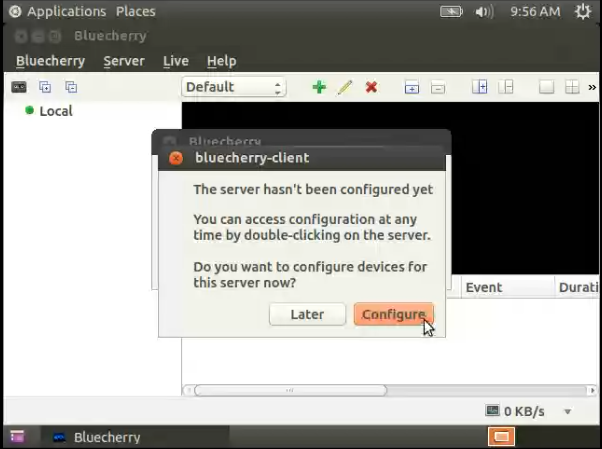Image resolution: width=602 pixels, height=449 pixels.
Task: Click the horizontal scrollbar in event list
Action: pos(291,391)
